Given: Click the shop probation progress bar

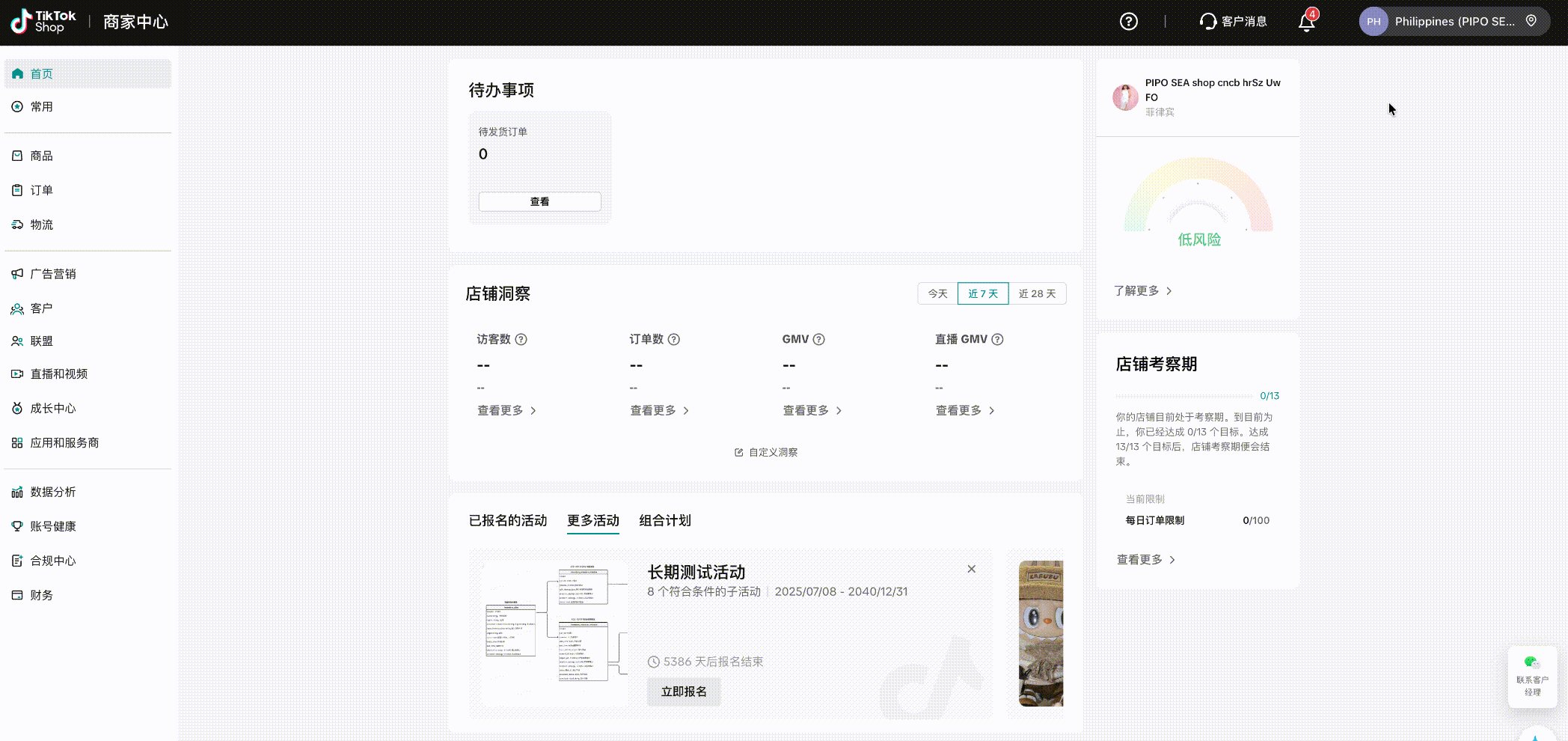Looking at the screenshot, I should point(1183,396).
